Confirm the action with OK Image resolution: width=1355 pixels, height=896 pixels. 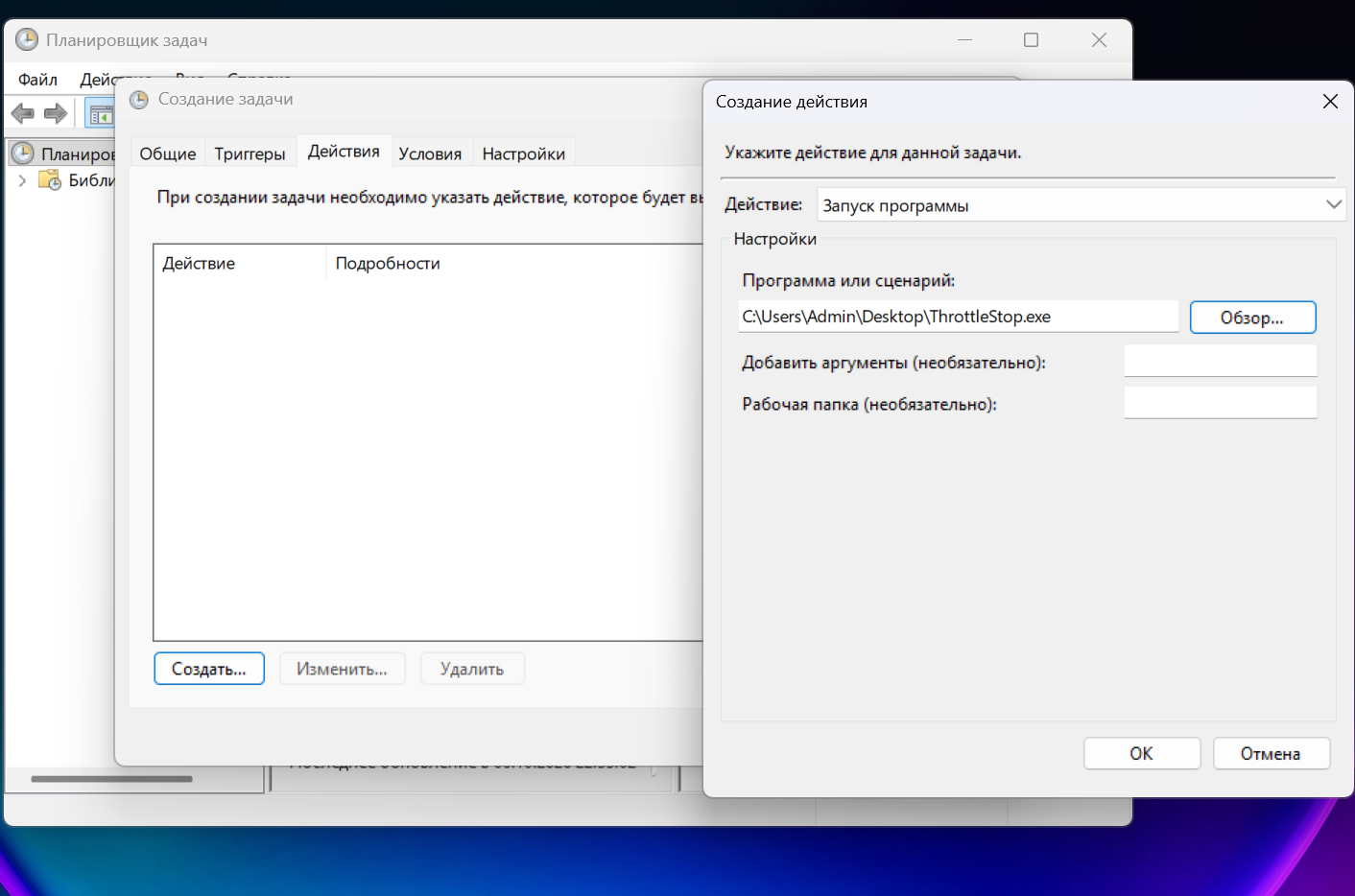click(1142, 753)
